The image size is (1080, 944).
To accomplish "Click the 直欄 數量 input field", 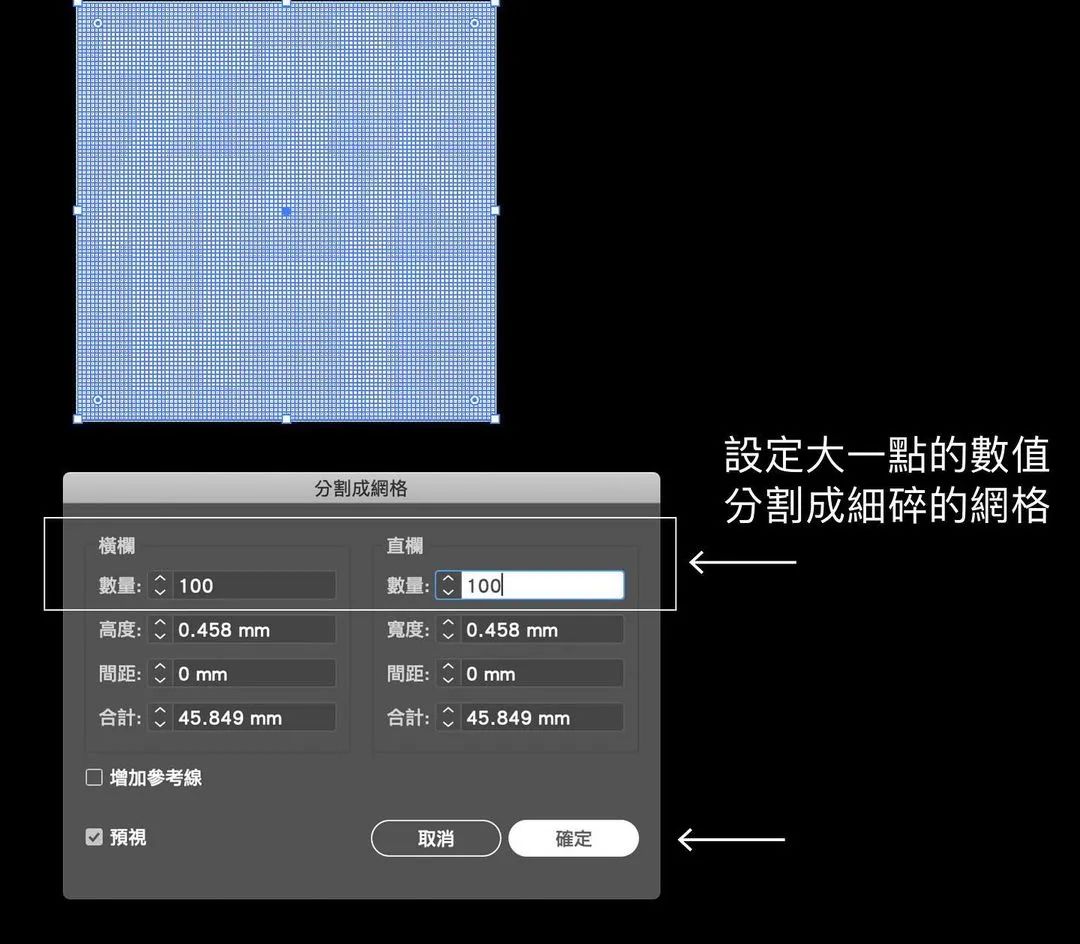I will (x=542, y=586).
